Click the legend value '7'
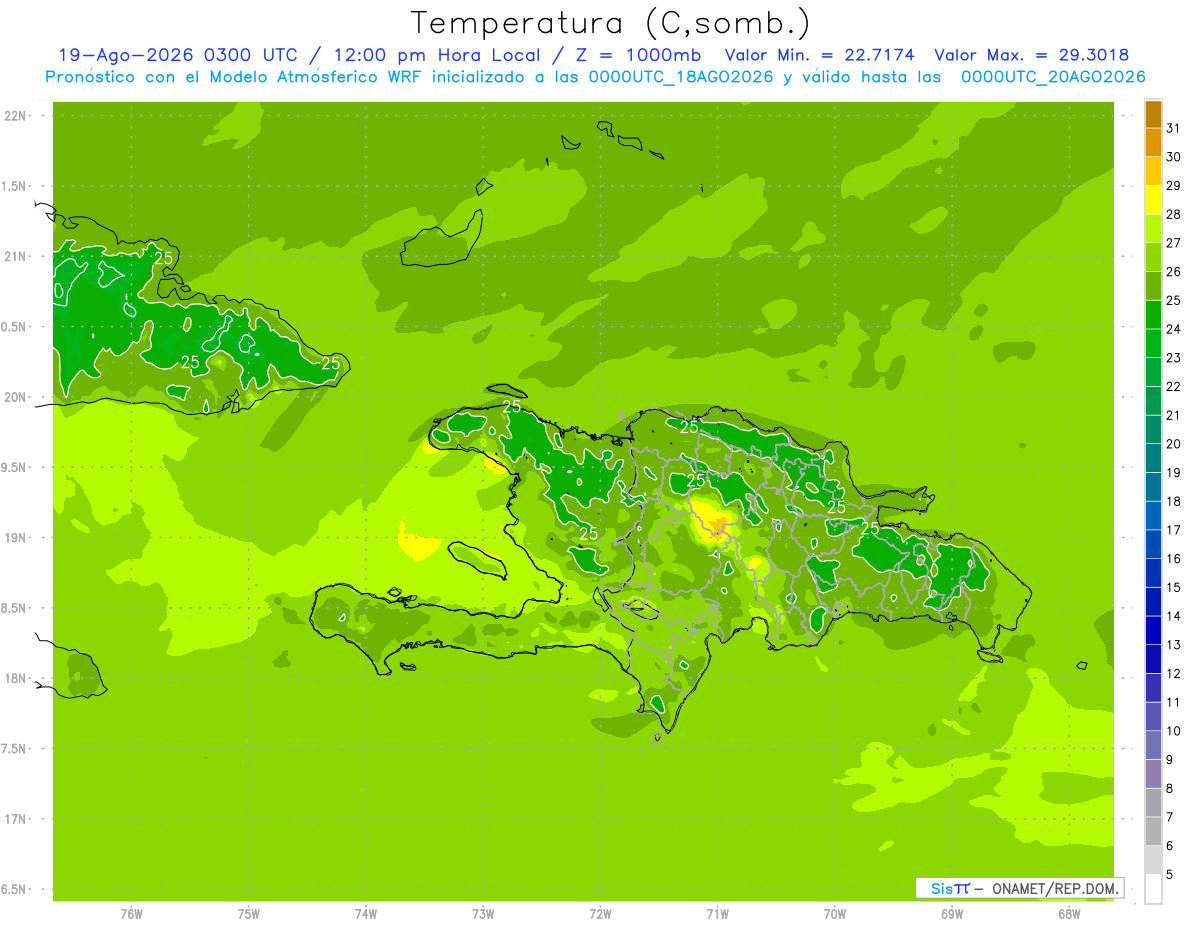The width and height of the screenshot is (1200, 927). coord(1170,817)
